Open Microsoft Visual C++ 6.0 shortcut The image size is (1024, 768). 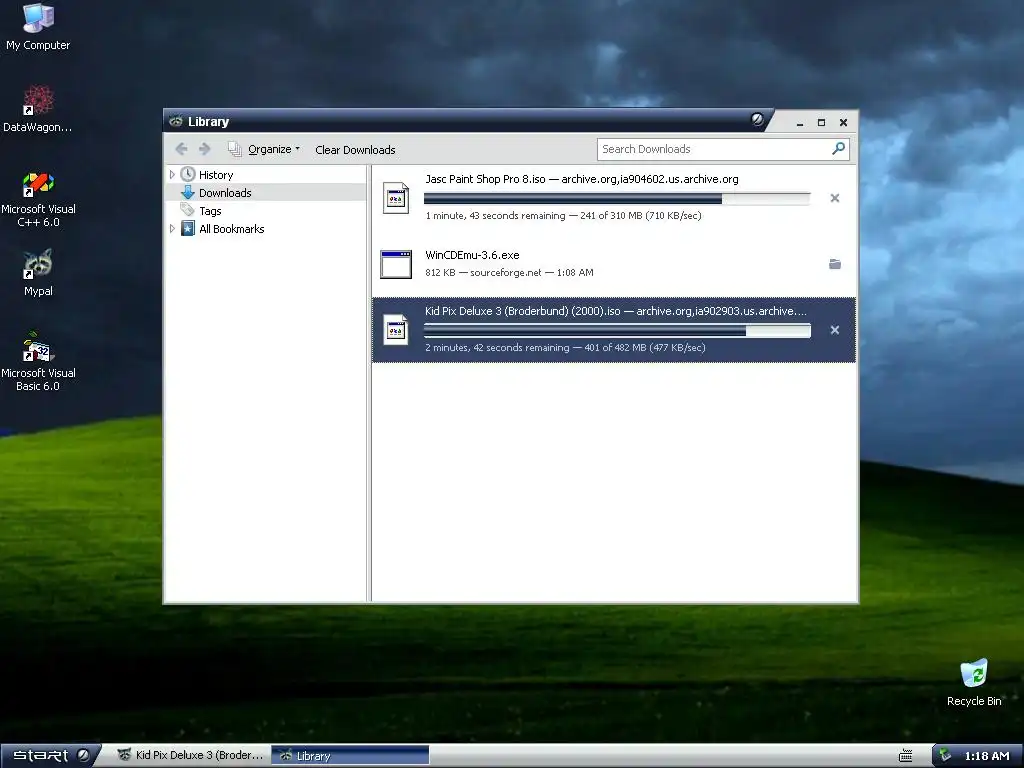pyautogui.click(x=38, y=199)
